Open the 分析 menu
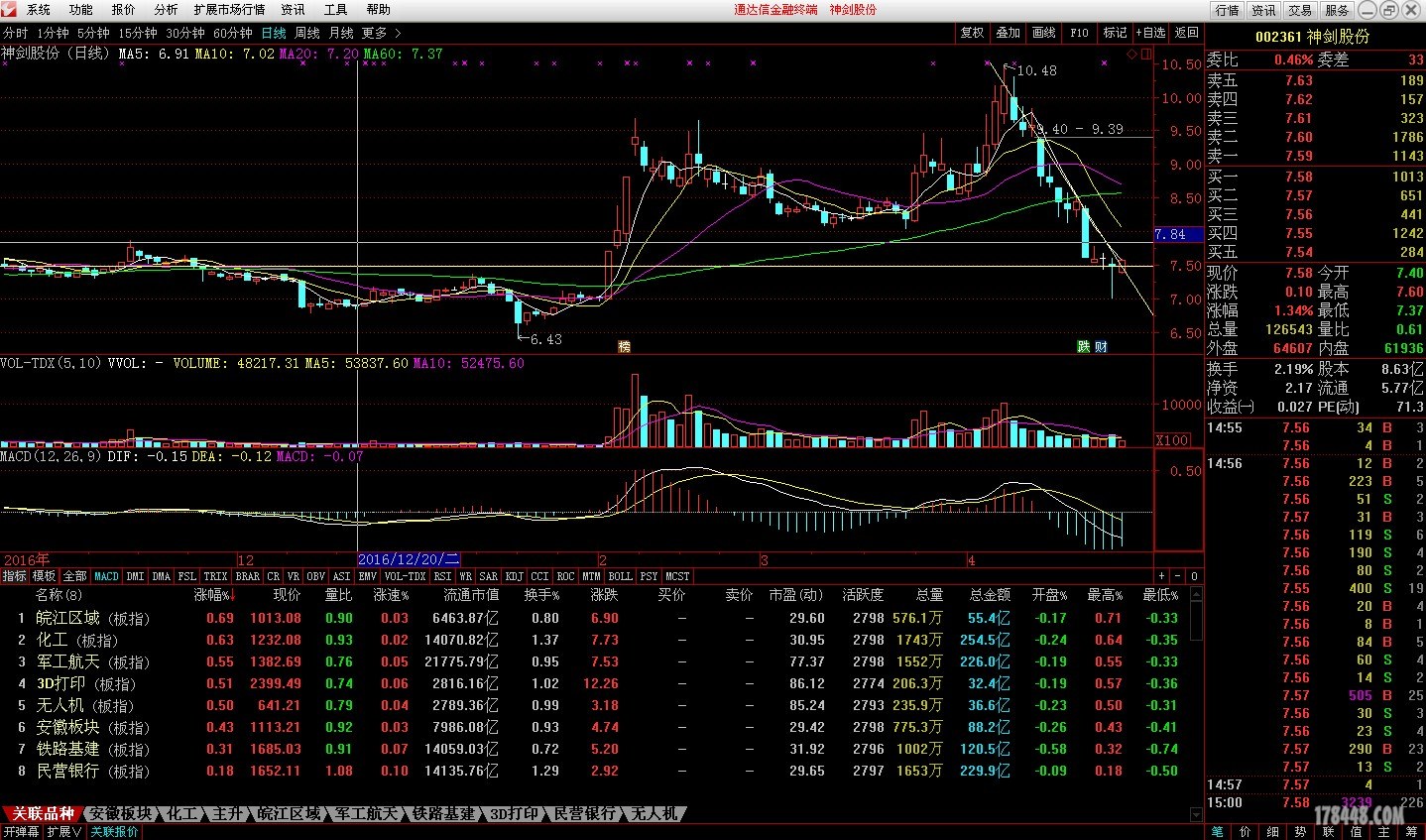1426x840 pixels. pos(167,9)
